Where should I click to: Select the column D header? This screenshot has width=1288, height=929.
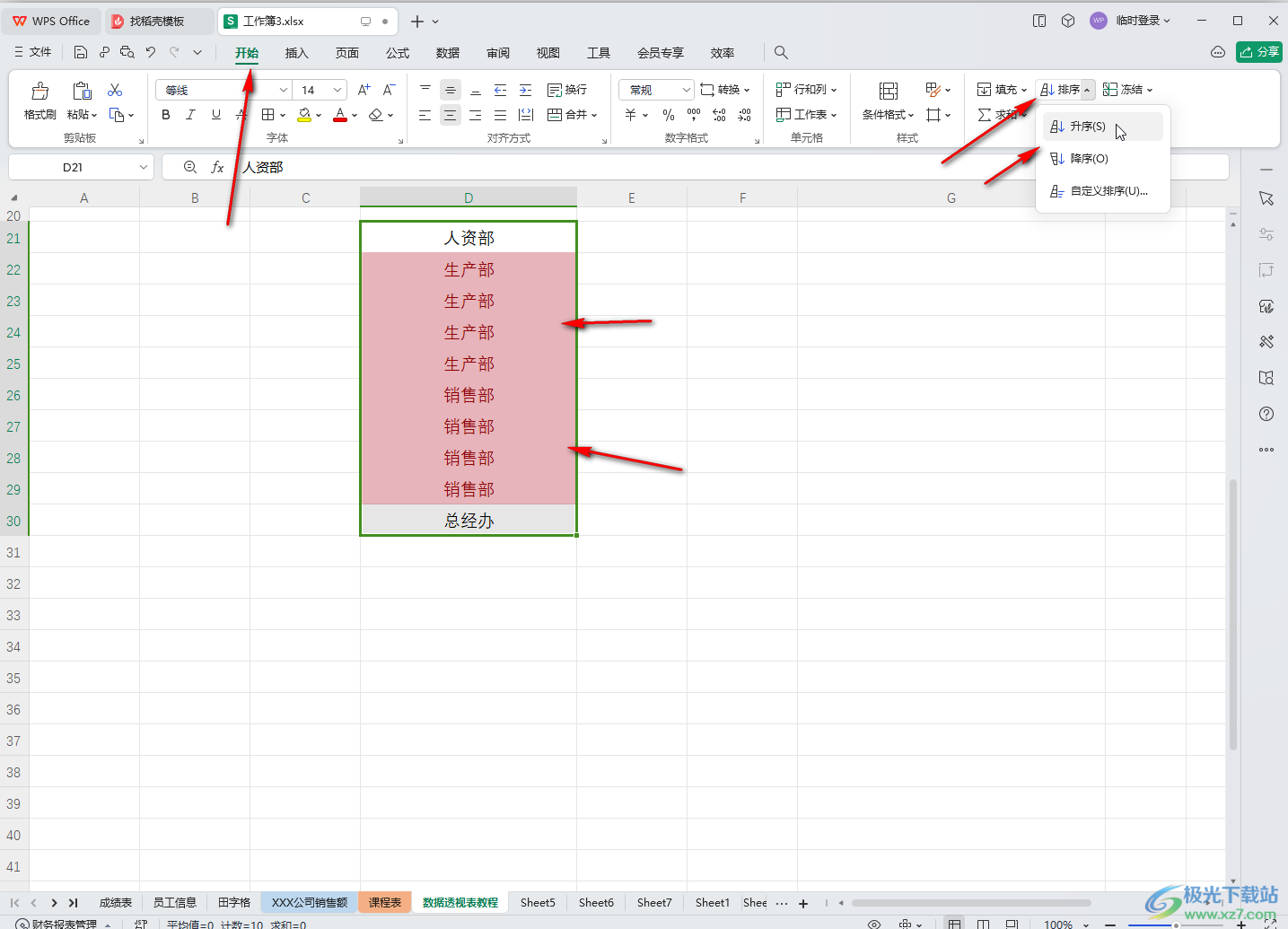(469, 197)
